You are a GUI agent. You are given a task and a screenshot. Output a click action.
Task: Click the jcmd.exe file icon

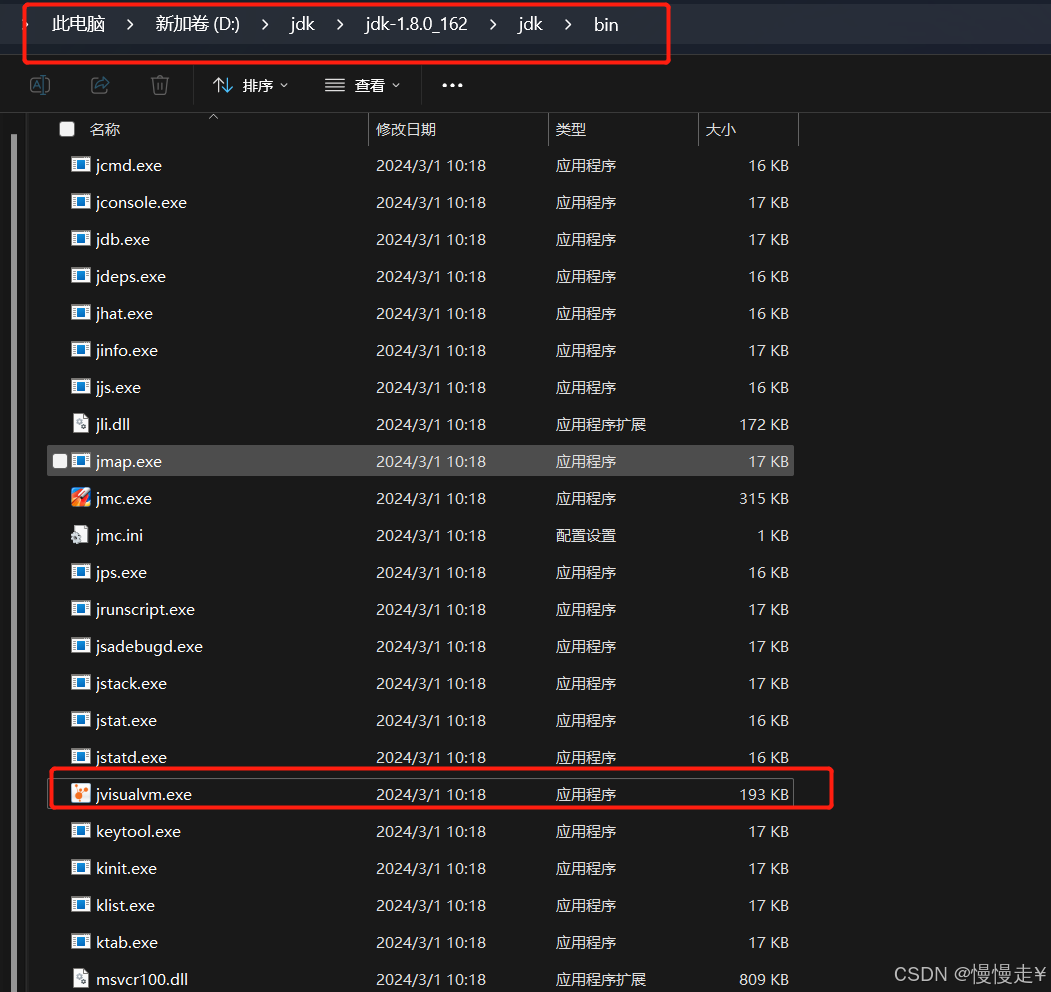tap(80, 164)
